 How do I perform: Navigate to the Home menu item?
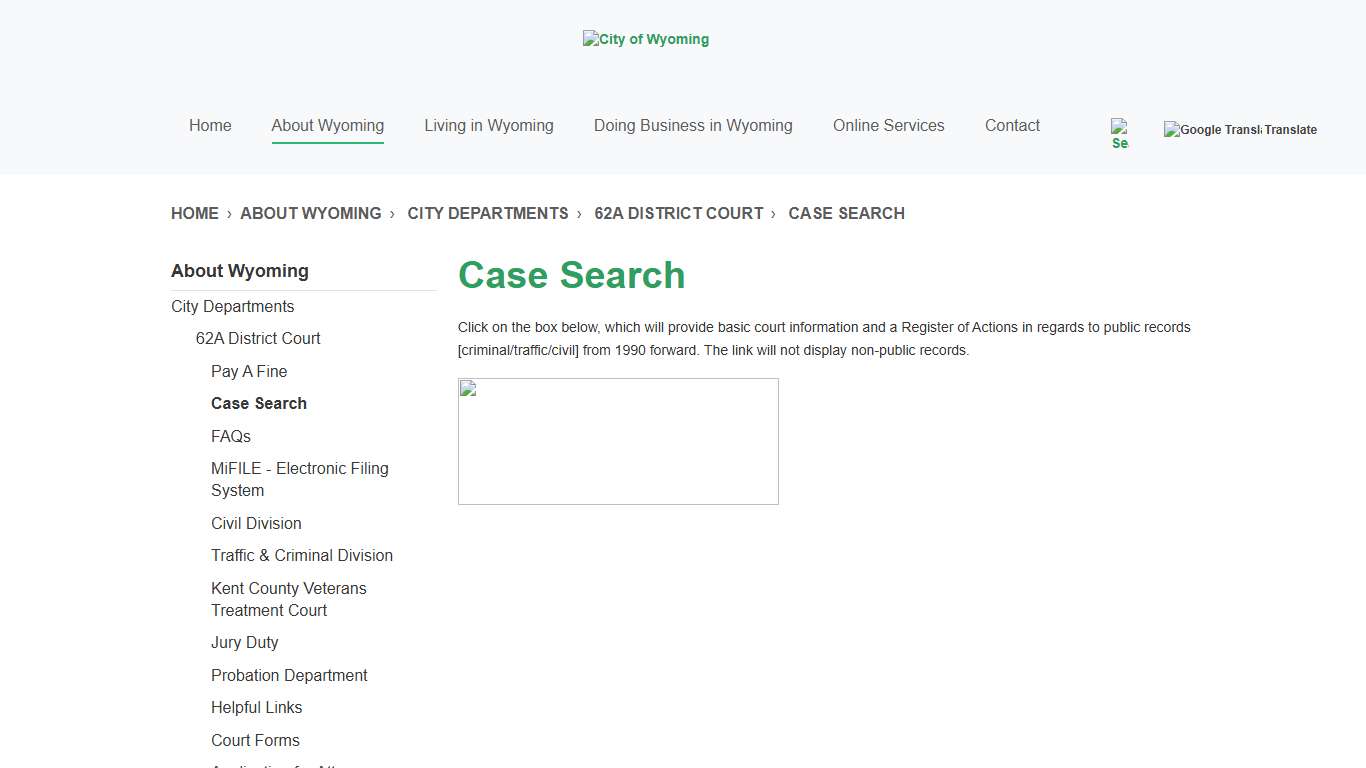tap(210, 125)
